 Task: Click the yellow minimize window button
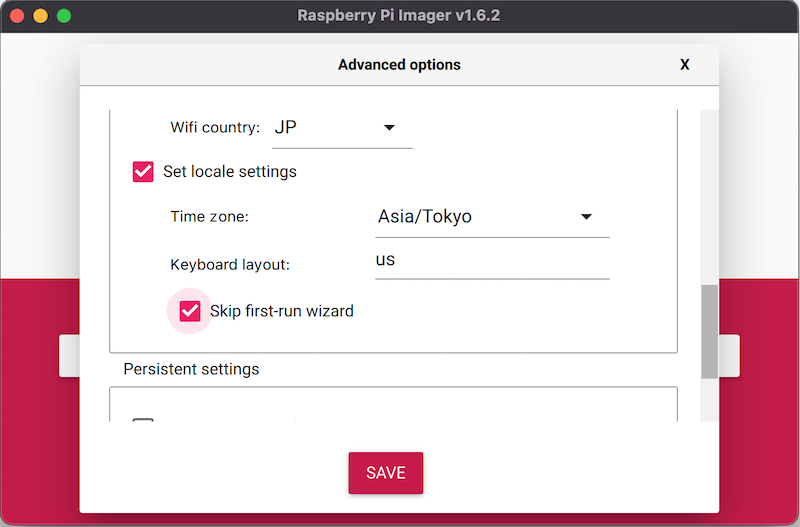[x=40, y=16]
